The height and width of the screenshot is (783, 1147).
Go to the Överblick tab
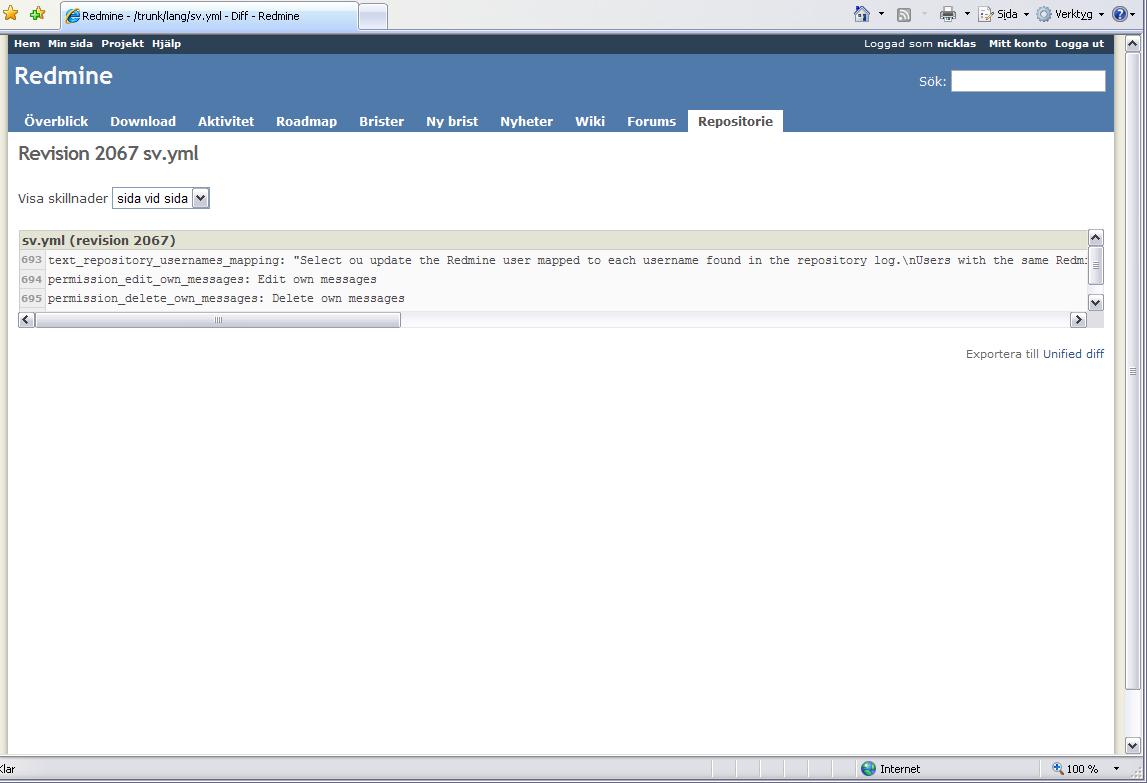point(56,121)
